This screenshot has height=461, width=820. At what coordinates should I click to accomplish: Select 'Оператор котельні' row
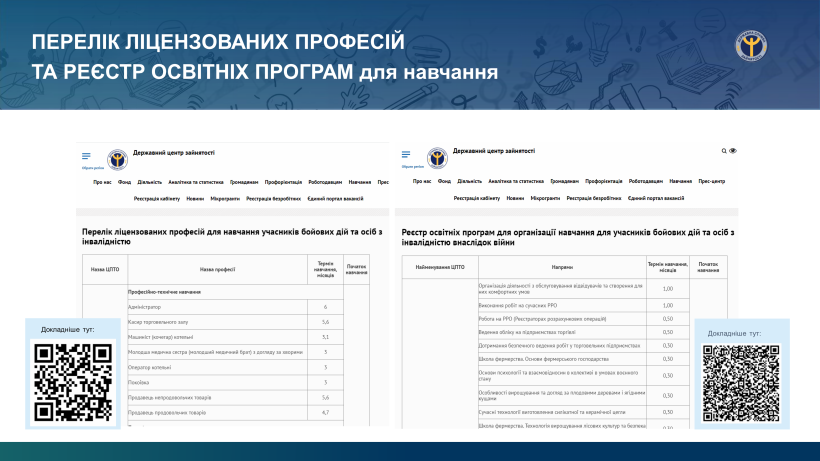tap(235, 367)
